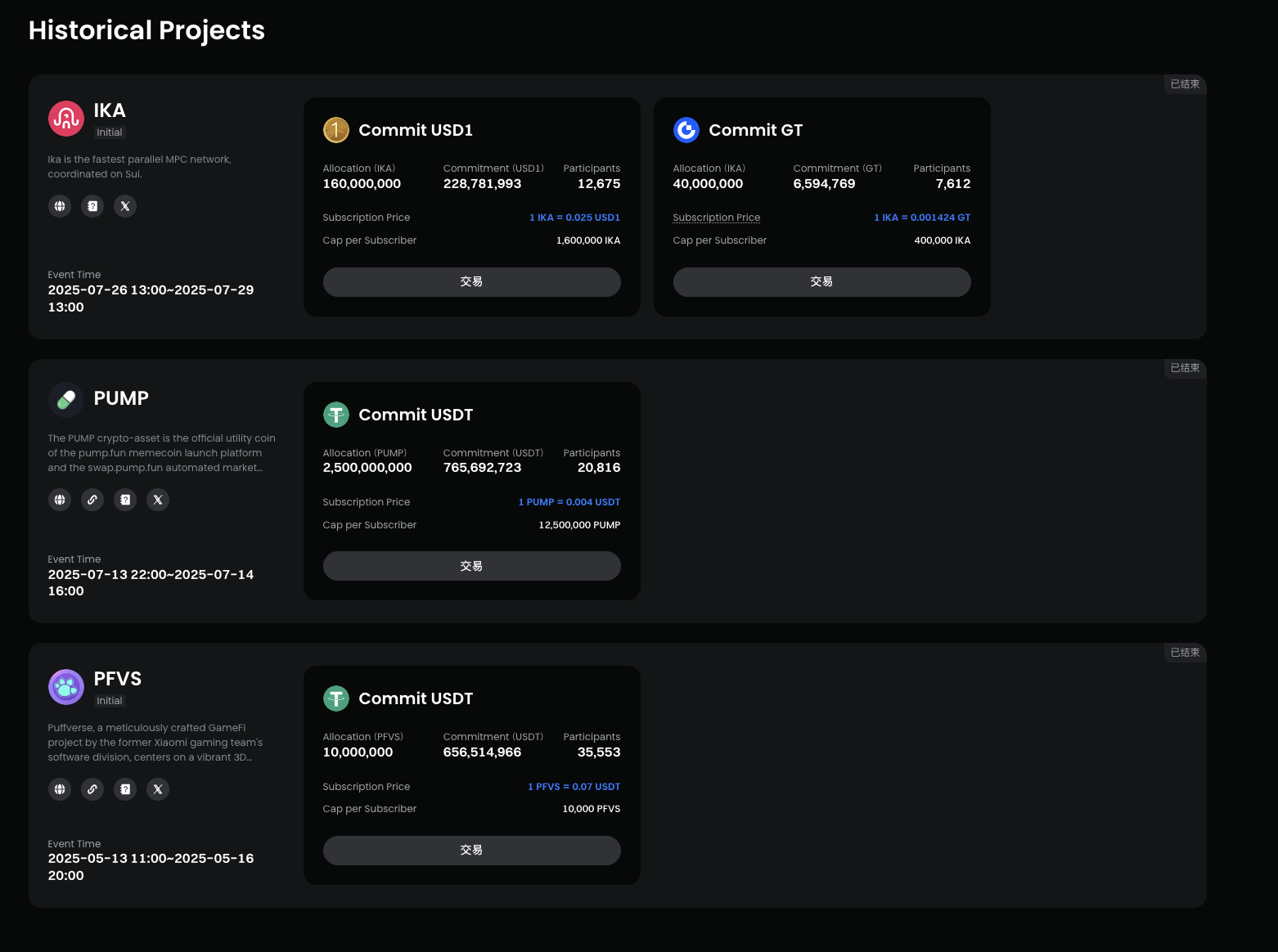Click the Initial badge under IKA

coord(110,132)
